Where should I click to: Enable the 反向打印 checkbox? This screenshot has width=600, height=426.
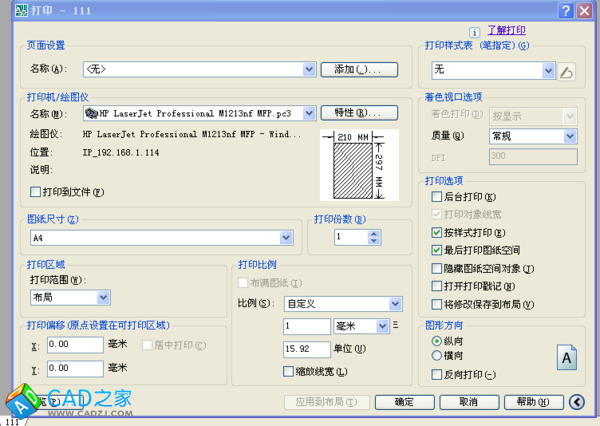436,375
